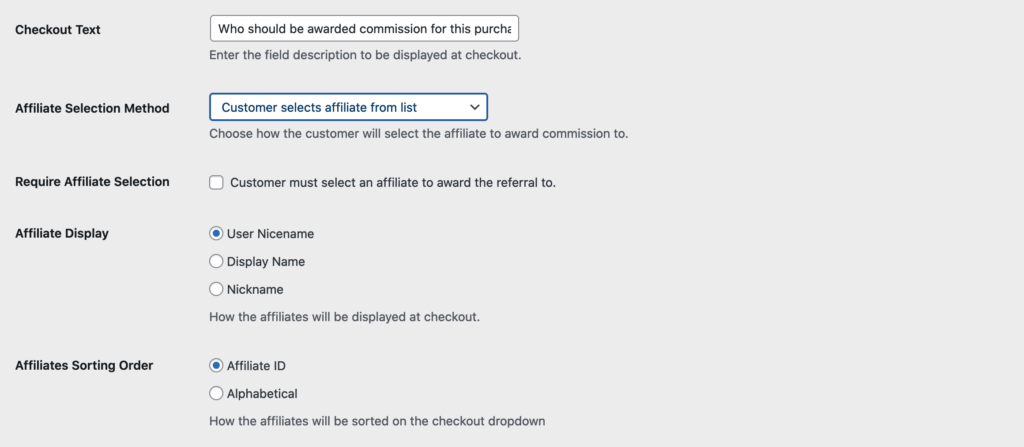Viewport: 1024px width, 447px height.
Task: Choose the Display Name radio button
Action: pyautogui.click(x=216, y=261)
